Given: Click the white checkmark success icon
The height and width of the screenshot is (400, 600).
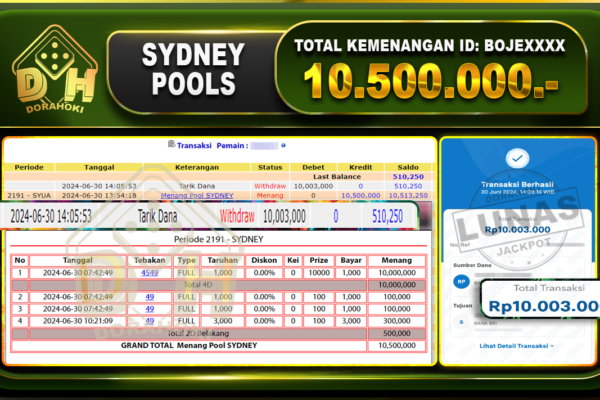Looking at the screenshot, I should point(517,158).
